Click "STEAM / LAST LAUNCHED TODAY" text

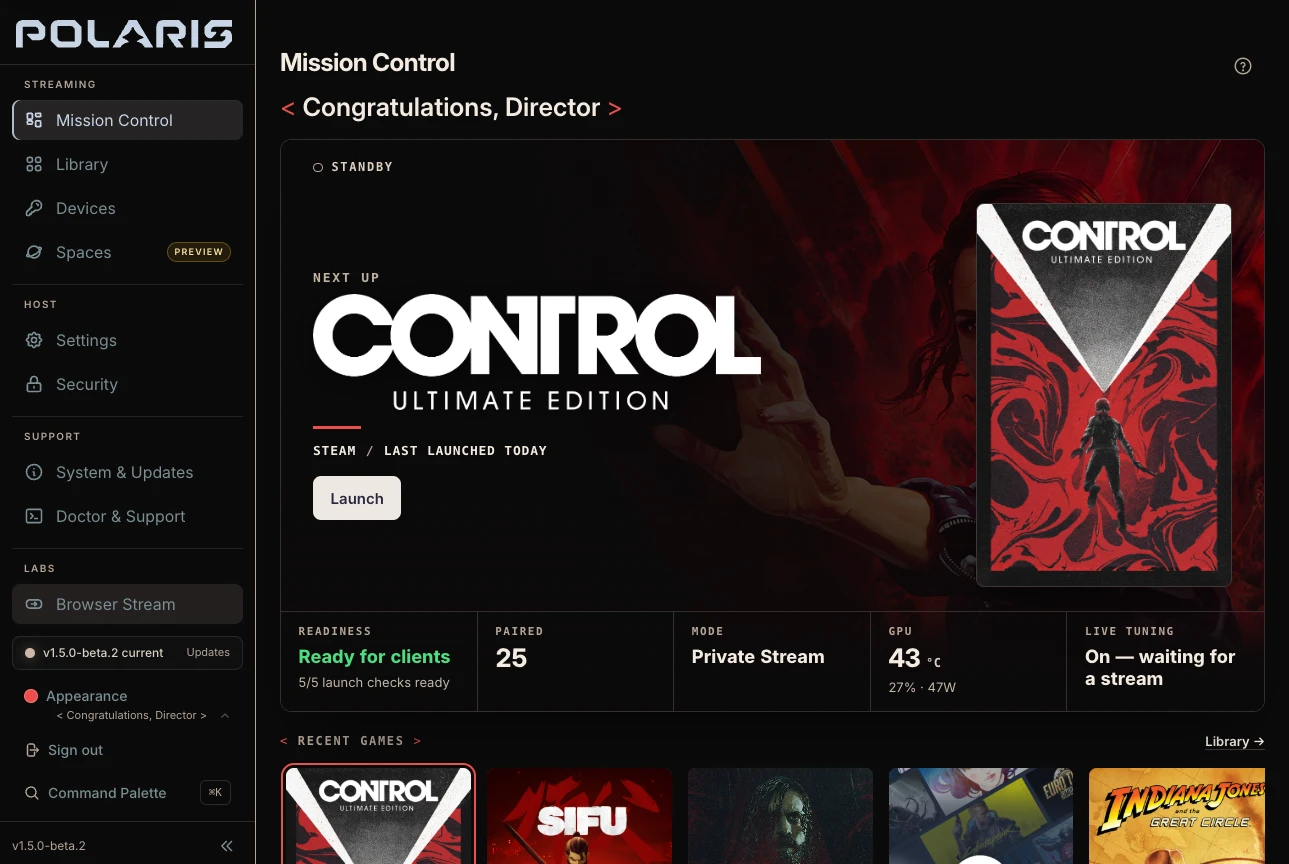click(430, 451)
